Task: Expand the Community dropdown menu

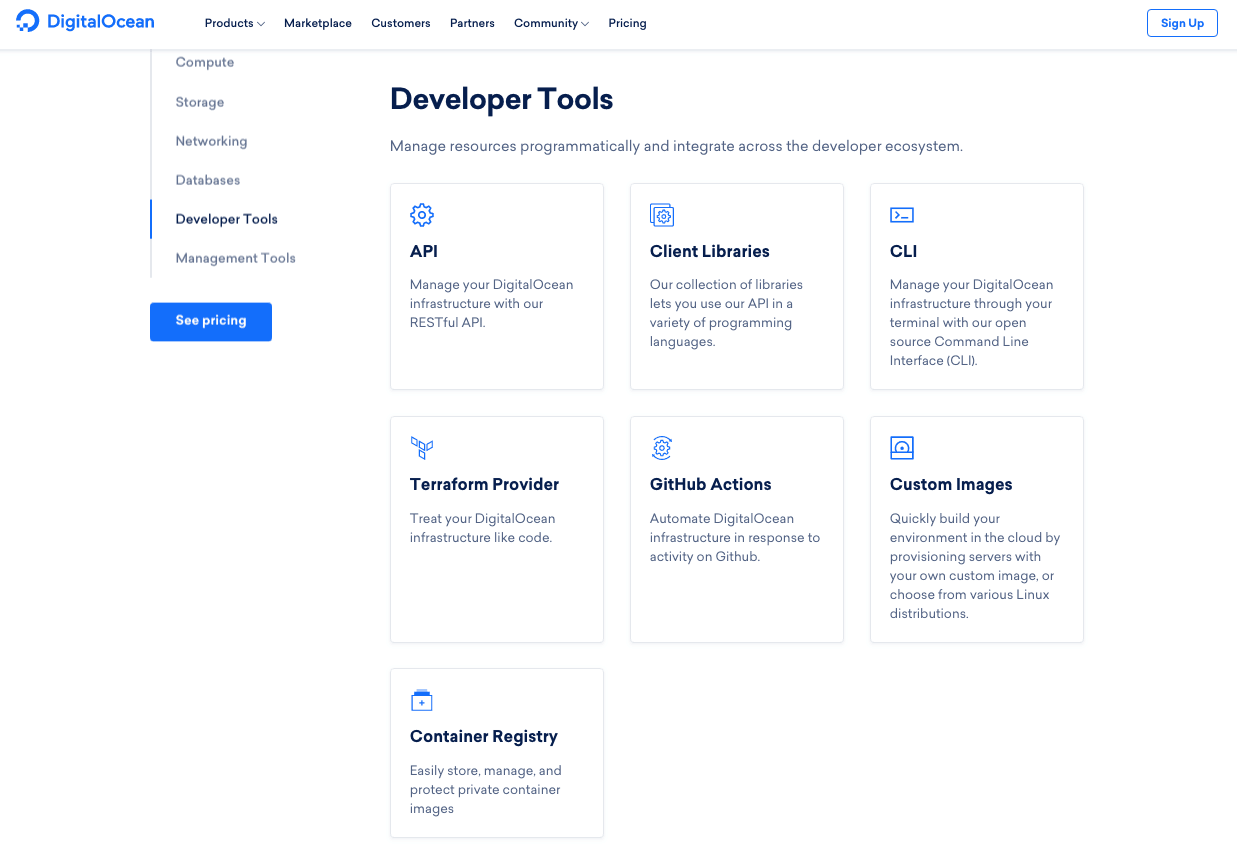Action: 551,23
